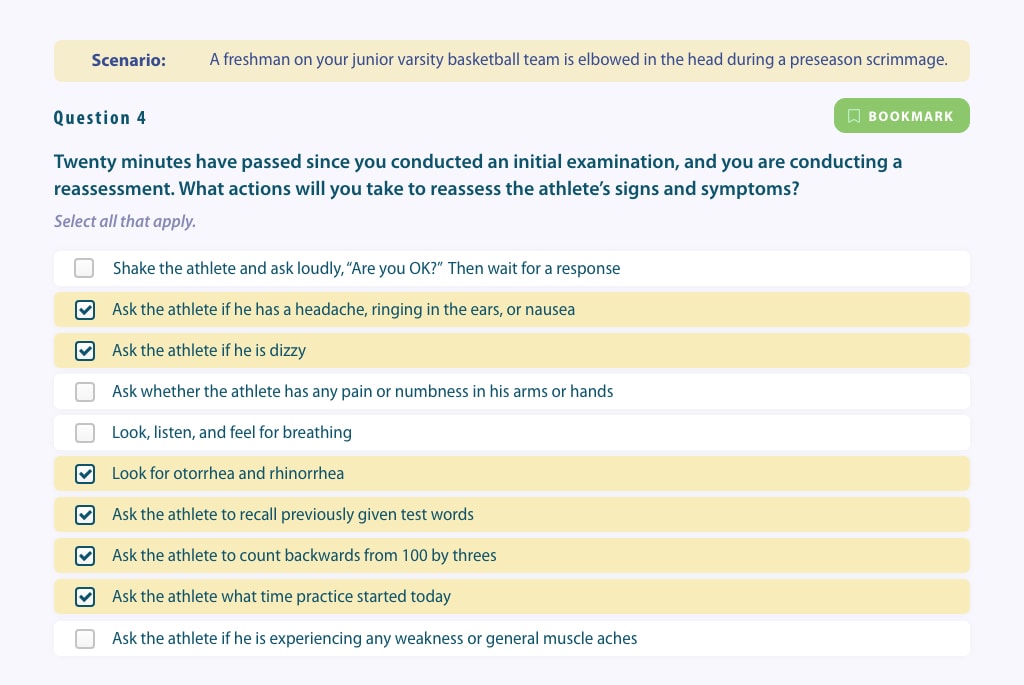Select the 'Look, listen, and feel for breathing' row
Screen dimensions: 1024x685
click(x=511, y=432)
